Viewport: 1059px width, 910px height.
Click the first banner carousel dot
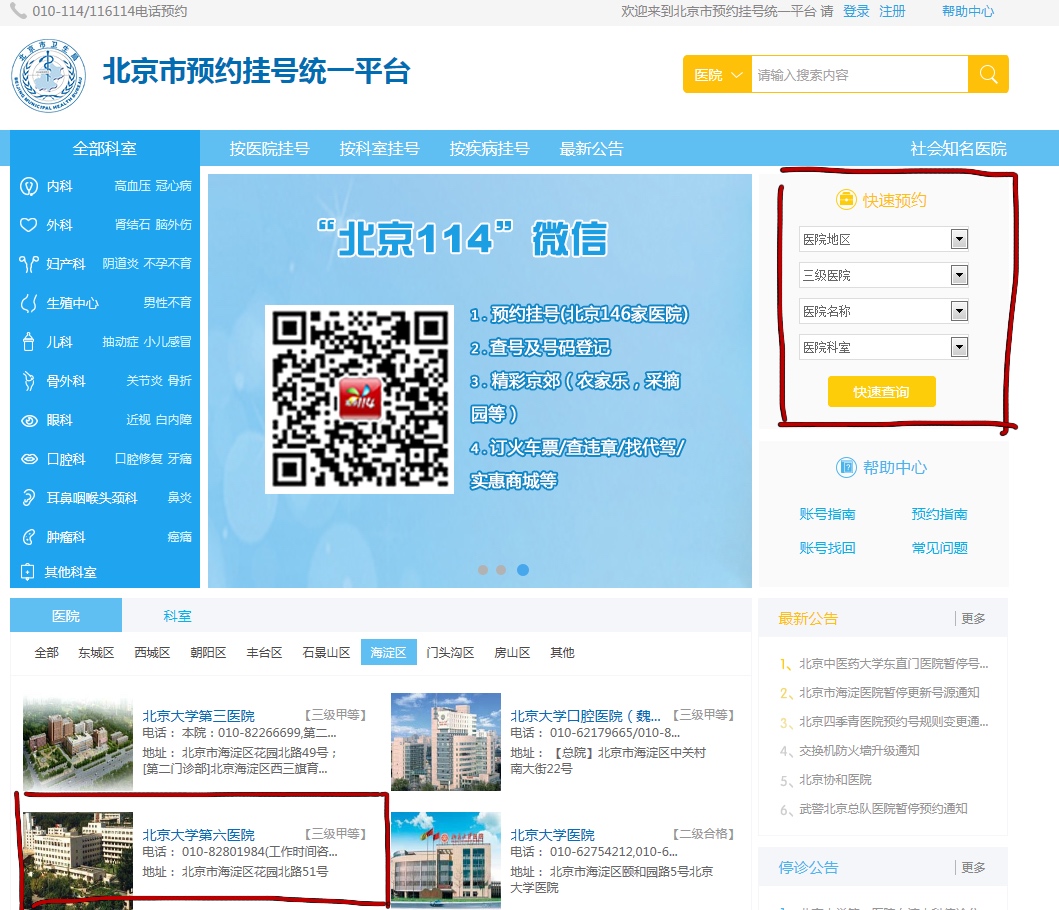[x=483, y=570]
